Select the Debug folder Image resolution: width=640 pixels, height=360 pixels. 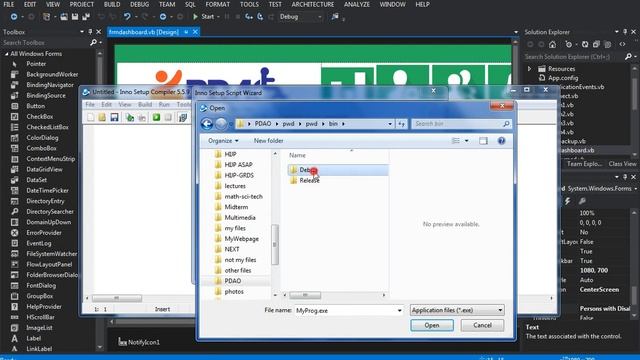[338, 170]
